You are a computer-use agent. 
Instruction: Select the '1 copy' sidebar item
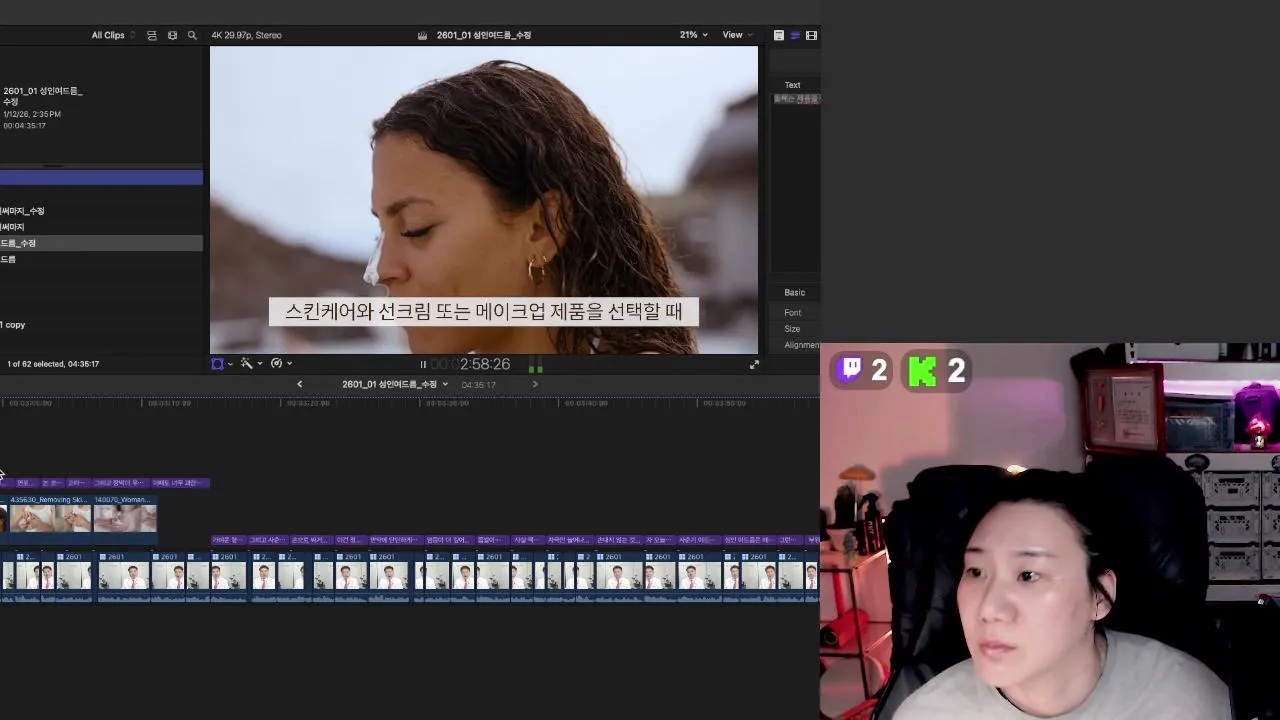(x=13, y=325)
